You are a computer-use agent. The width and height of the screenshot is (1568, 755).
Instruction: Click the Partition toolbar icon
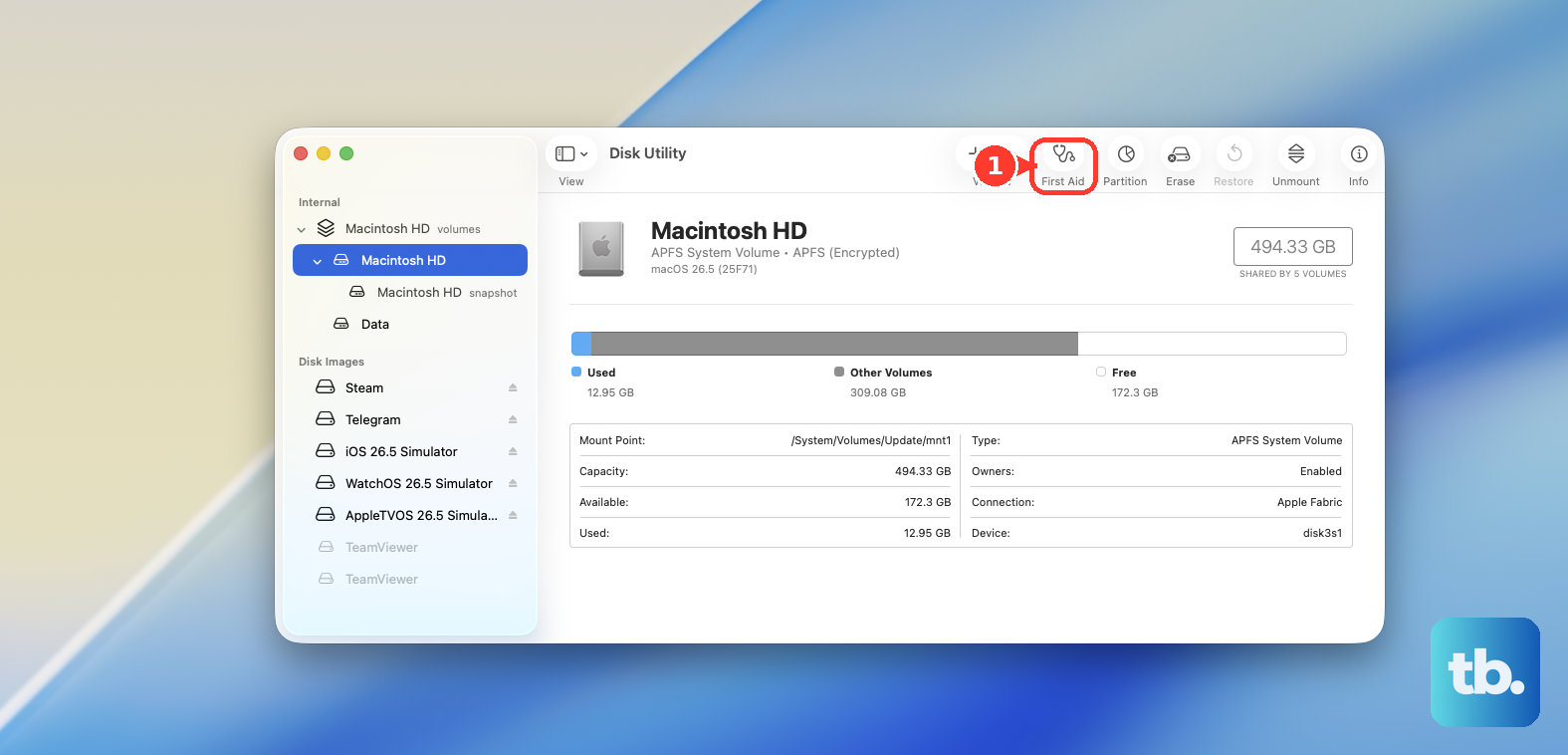tap(1126, 154)
